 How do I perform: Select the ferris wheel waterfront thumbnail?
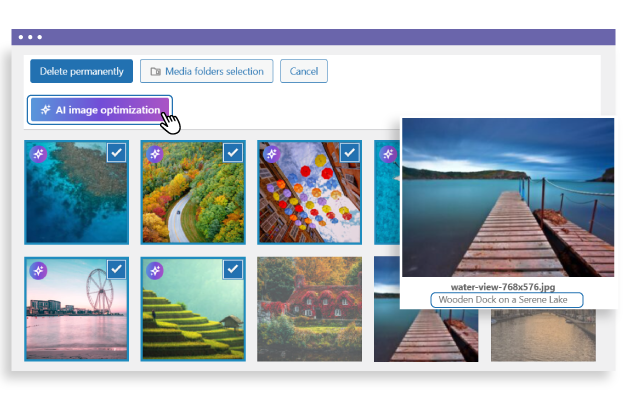[x=76, y=309]
